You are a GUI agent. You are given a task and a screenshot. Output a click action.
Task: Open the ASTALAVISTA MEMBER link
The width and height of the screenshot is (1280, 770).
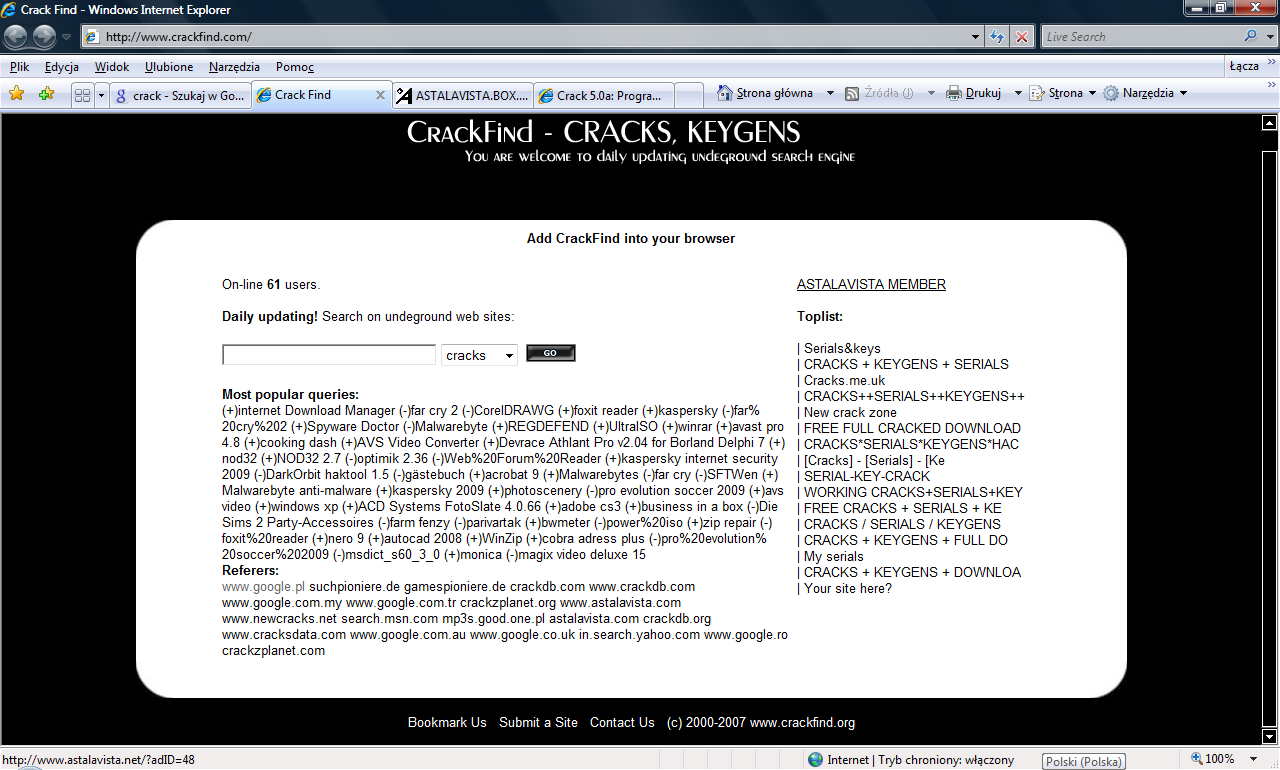(x=871, y=285)
